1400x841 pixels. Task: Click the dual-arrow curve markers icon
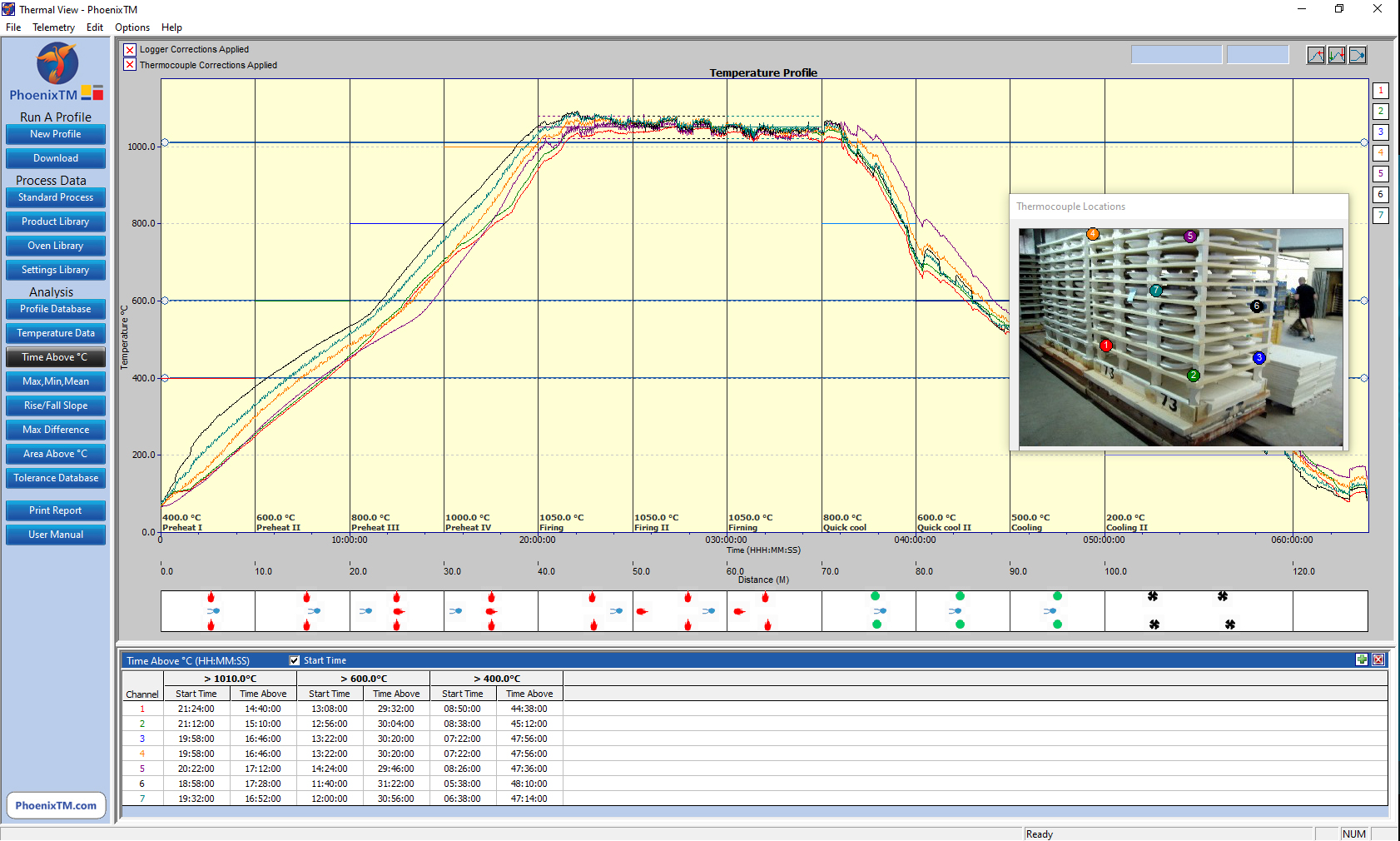[1337, 56]
